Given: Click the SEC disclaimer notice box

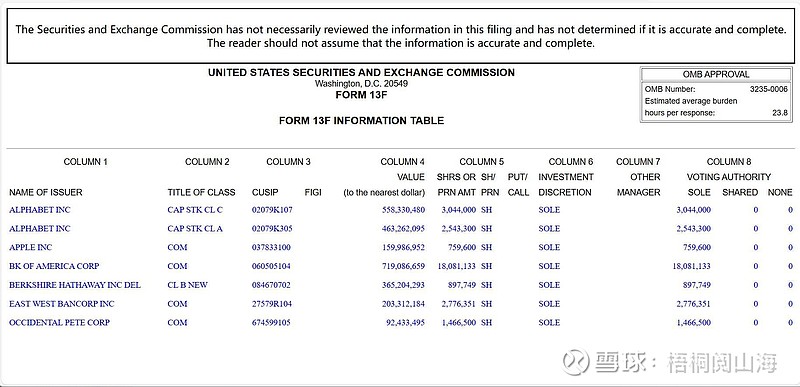Looking at the screenshot, I should coord(399,36).
